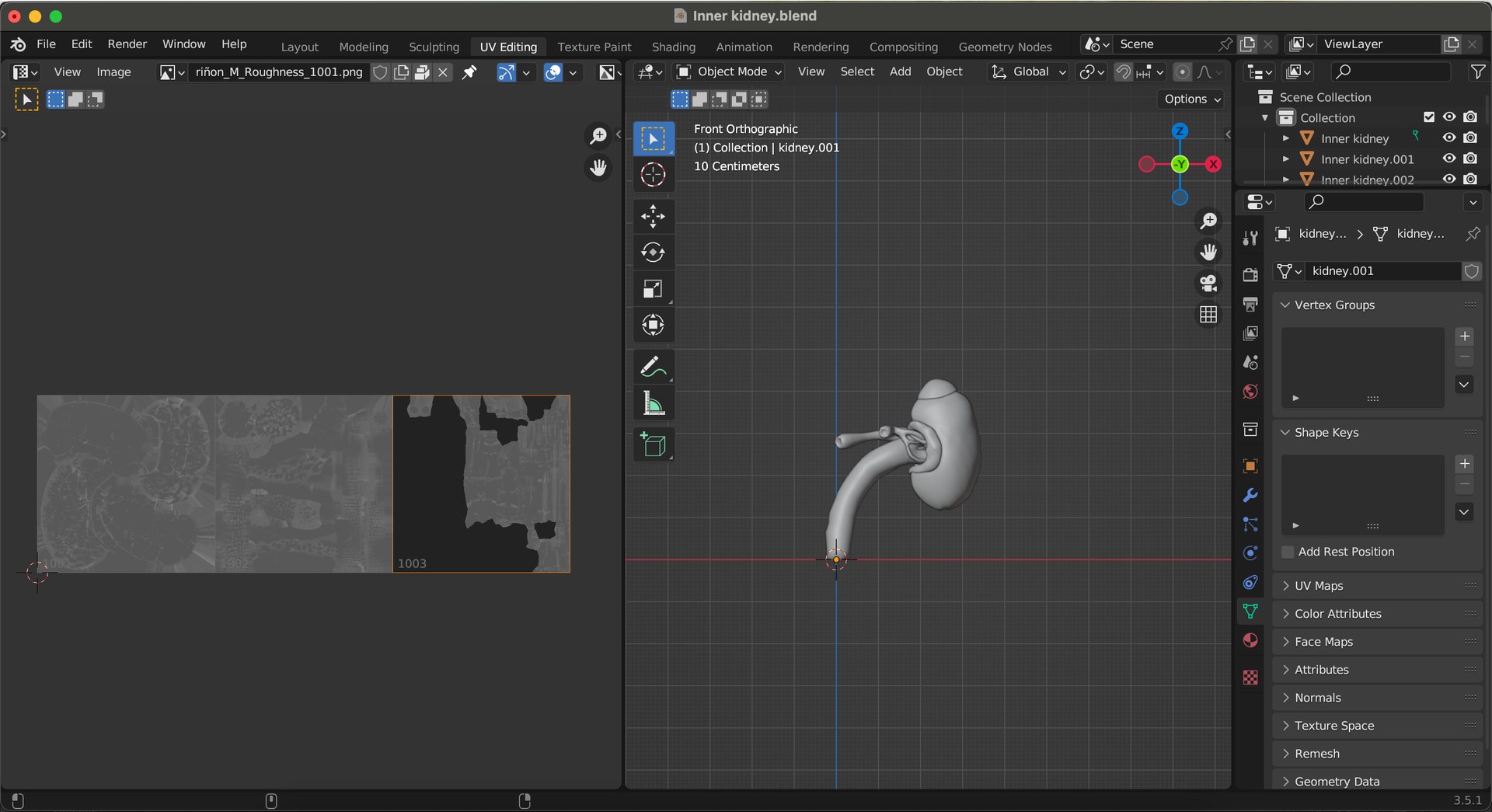Screen dimensions: 1492x812
Task: Add a new shape key with plus button
Action: (1465, 464)
